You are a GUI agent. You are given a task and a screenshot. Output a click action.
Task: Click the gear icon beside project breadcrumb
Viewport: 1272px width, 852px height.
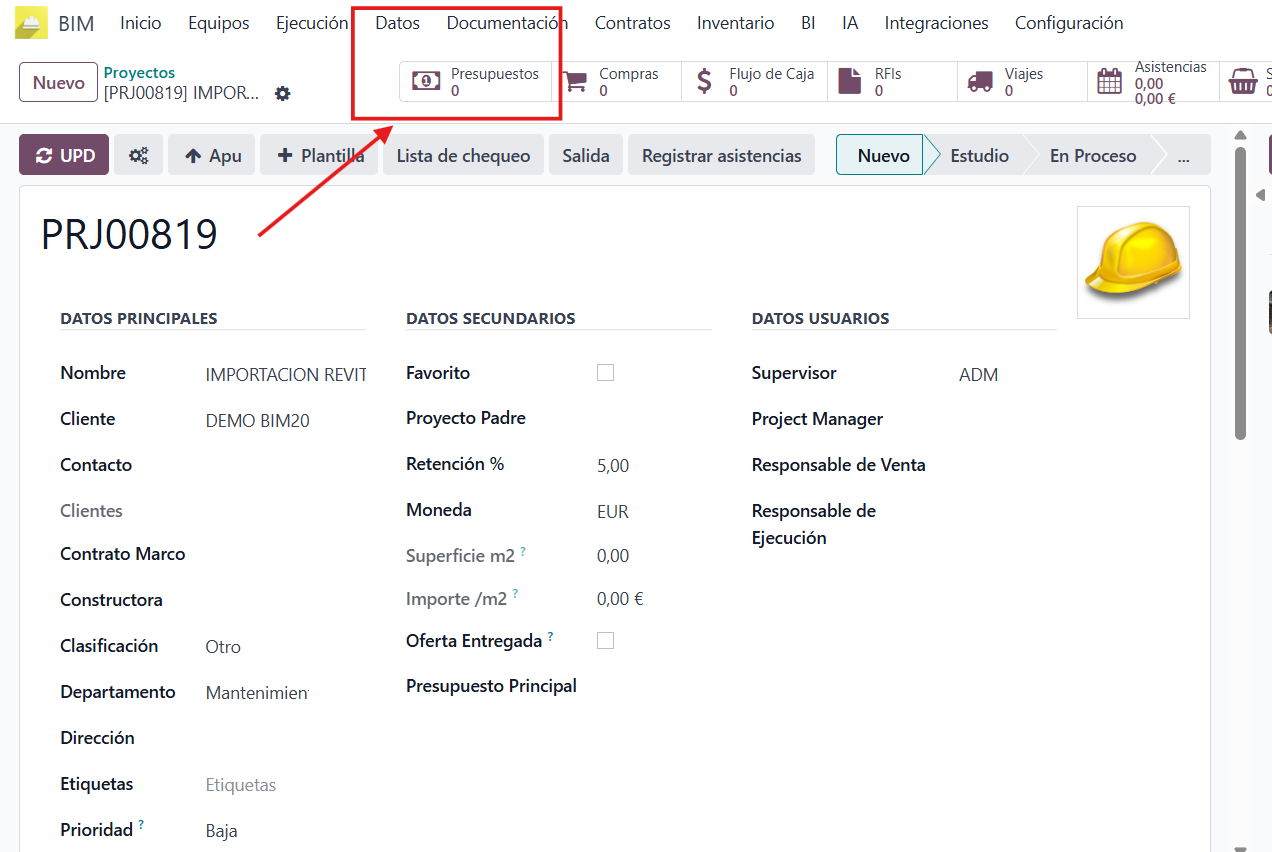pyautogui.click(x=283, y=93)
